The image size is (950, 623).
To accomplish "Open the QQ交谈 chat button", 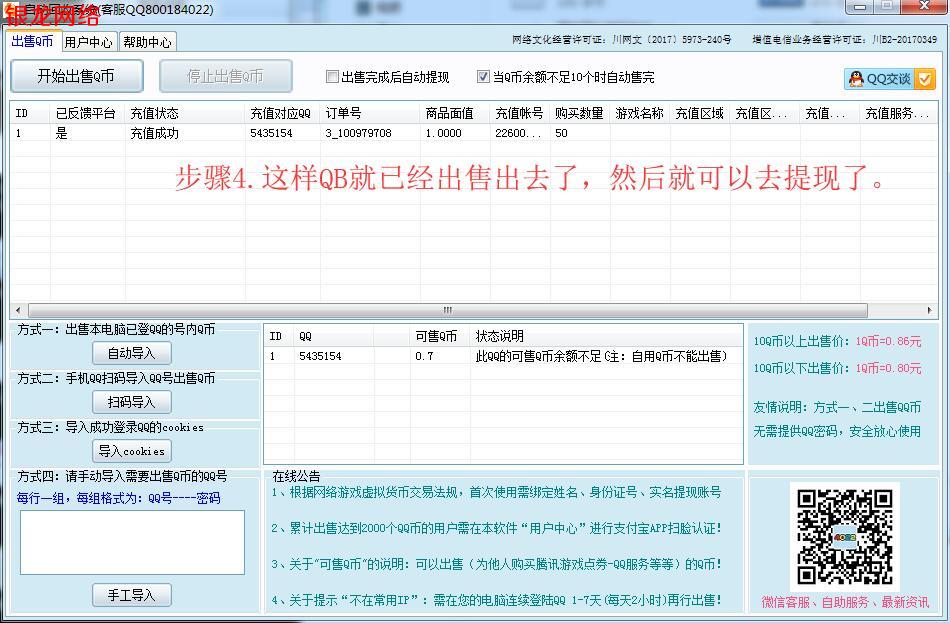I will point(879,79).
